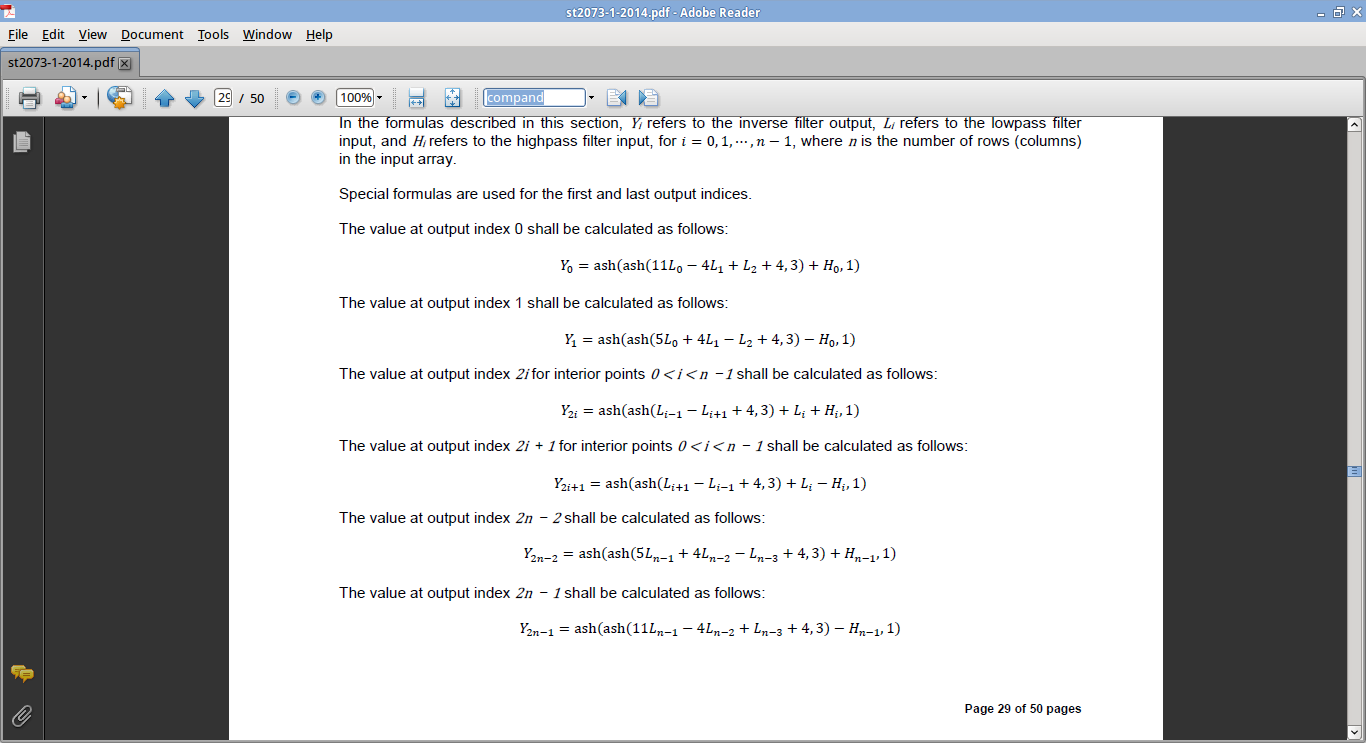Screen dimensions: 1366x743
Task: Close the st2073-1-2014.pdf tab
Action: pyautogui.click(x=125, y=63)
